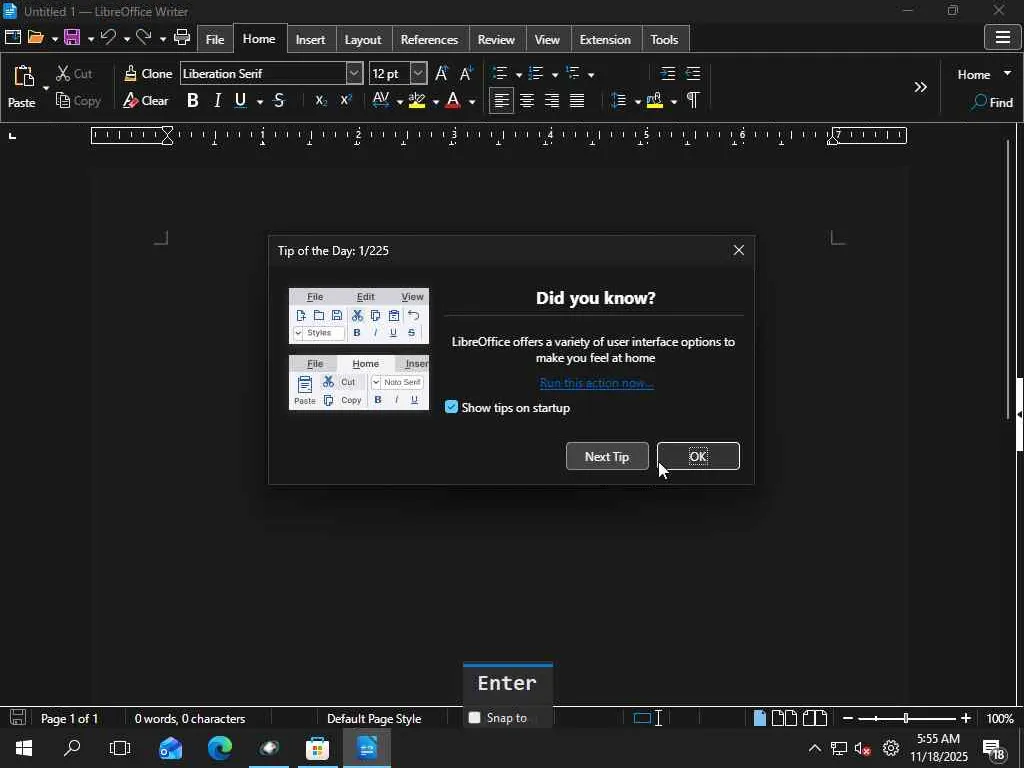1024x768 pixels.
Task: Select book view in status bar
Action: [814, 718]
